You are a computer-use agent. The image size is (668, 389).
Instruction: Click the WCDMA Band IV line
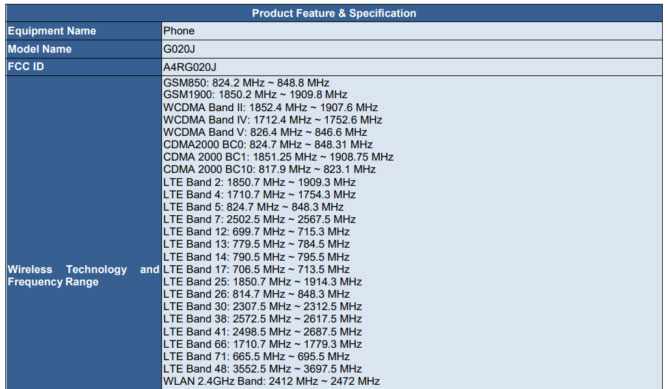click(273, 120)
